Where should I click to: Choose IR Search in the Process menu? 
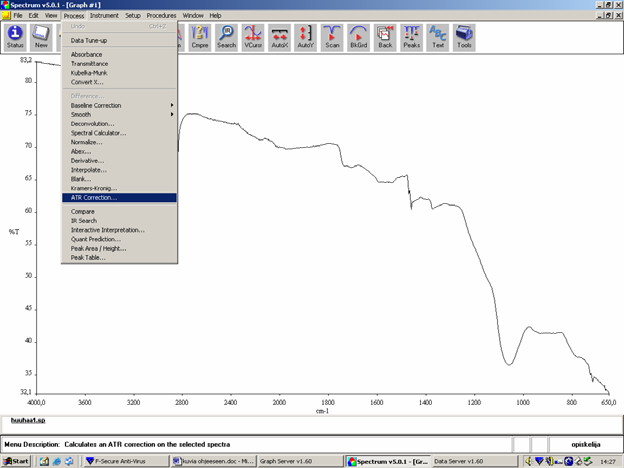(x=119, y=221)
